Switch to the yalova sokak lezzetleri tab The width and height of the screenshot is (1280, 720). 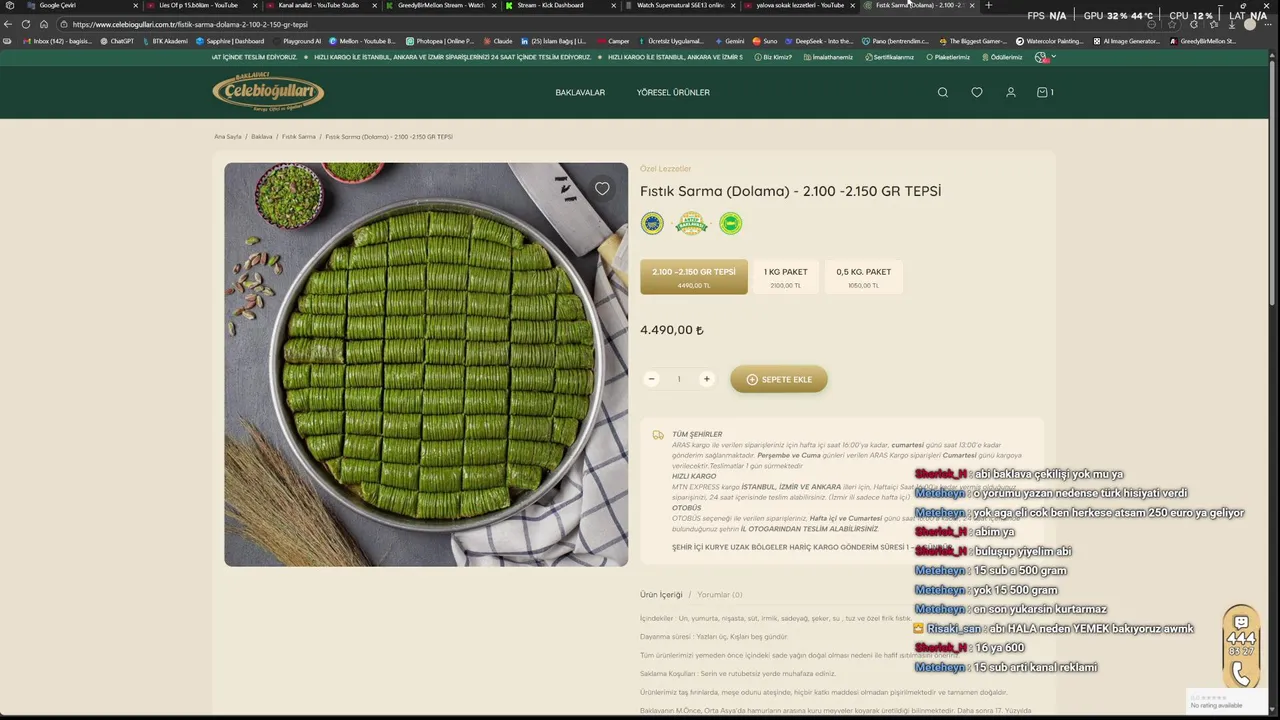coord(800,5)
